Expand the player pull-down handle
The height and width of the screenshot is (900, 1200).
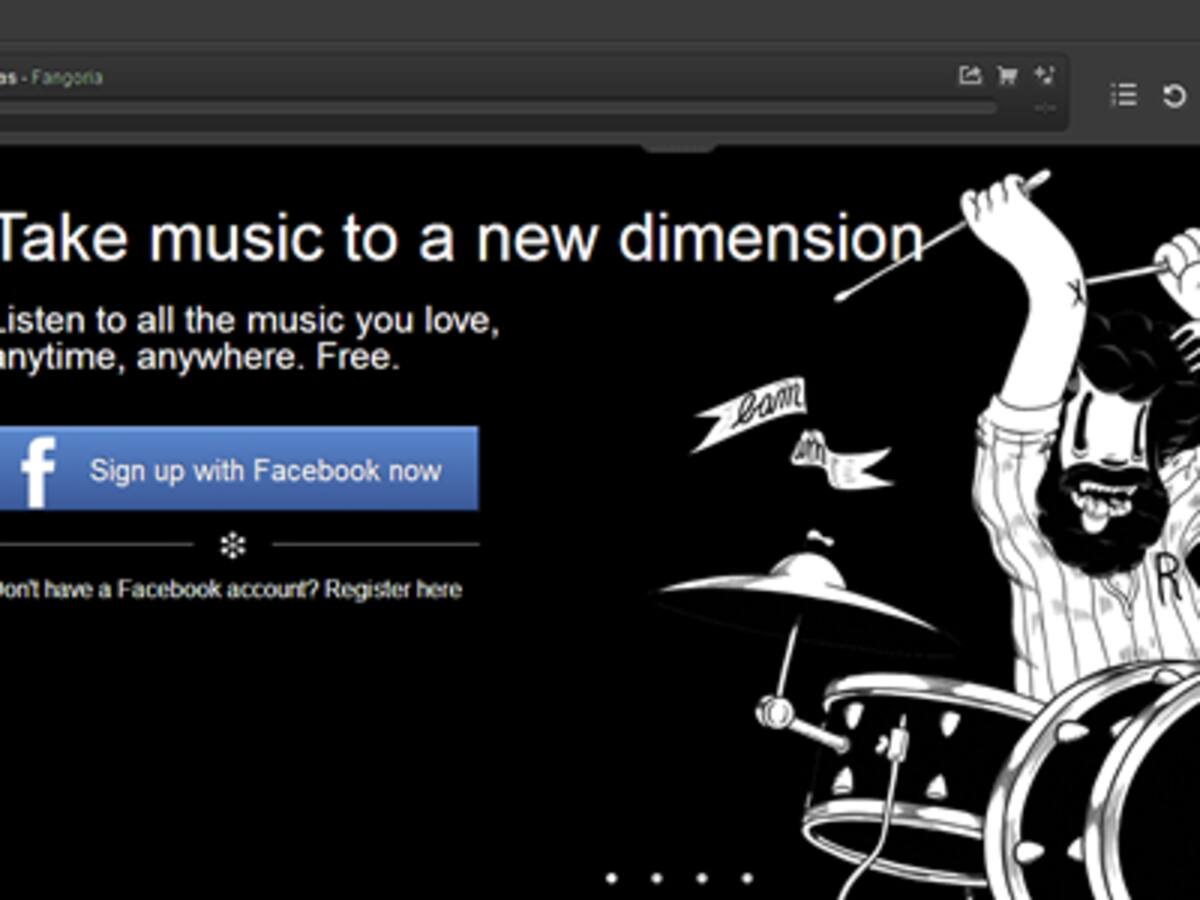678,147
